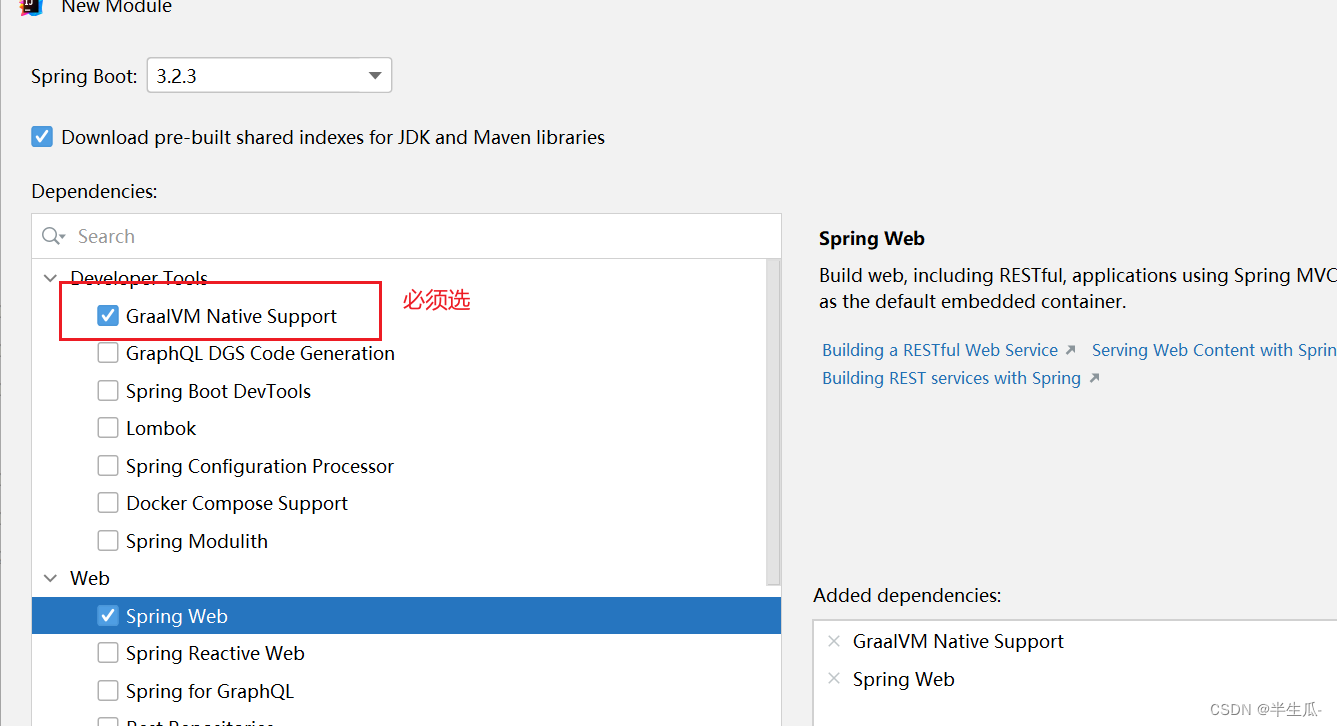Select the Docker Compose Support label
The height and width of the screenshot is (726, 1337).
click(237, 503)
